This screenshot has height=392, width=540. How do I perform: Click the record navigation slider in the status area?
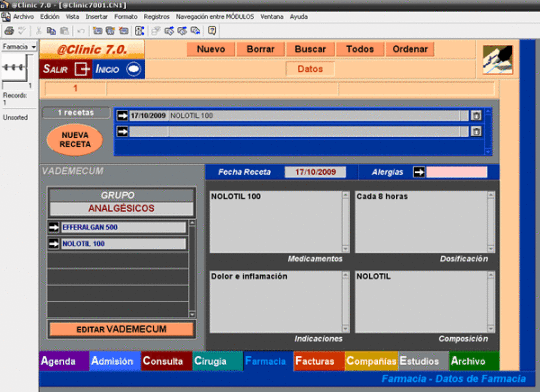[x=14, y=67]
